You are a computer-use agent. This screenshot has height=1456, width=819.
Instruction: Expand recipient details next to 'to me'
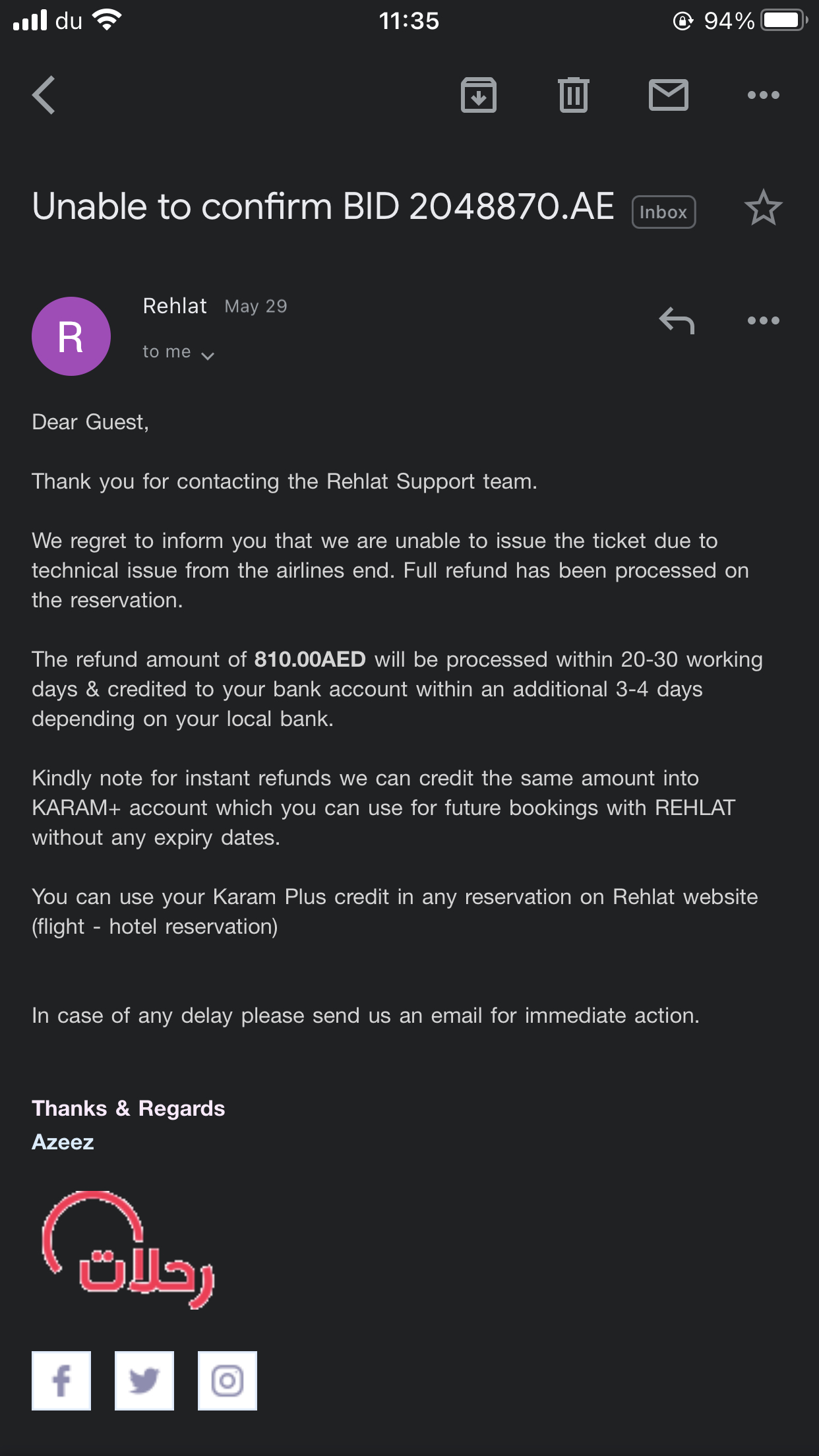pyautogui.click(x=208, y=356)
